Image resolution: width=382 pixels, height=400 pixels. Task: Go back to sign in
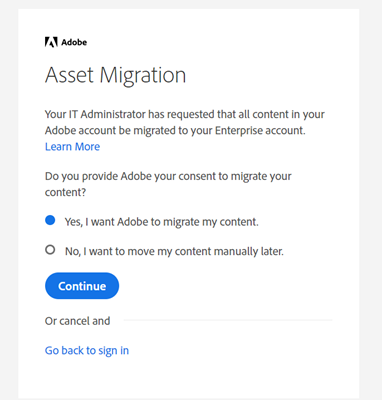pos(87,351)
